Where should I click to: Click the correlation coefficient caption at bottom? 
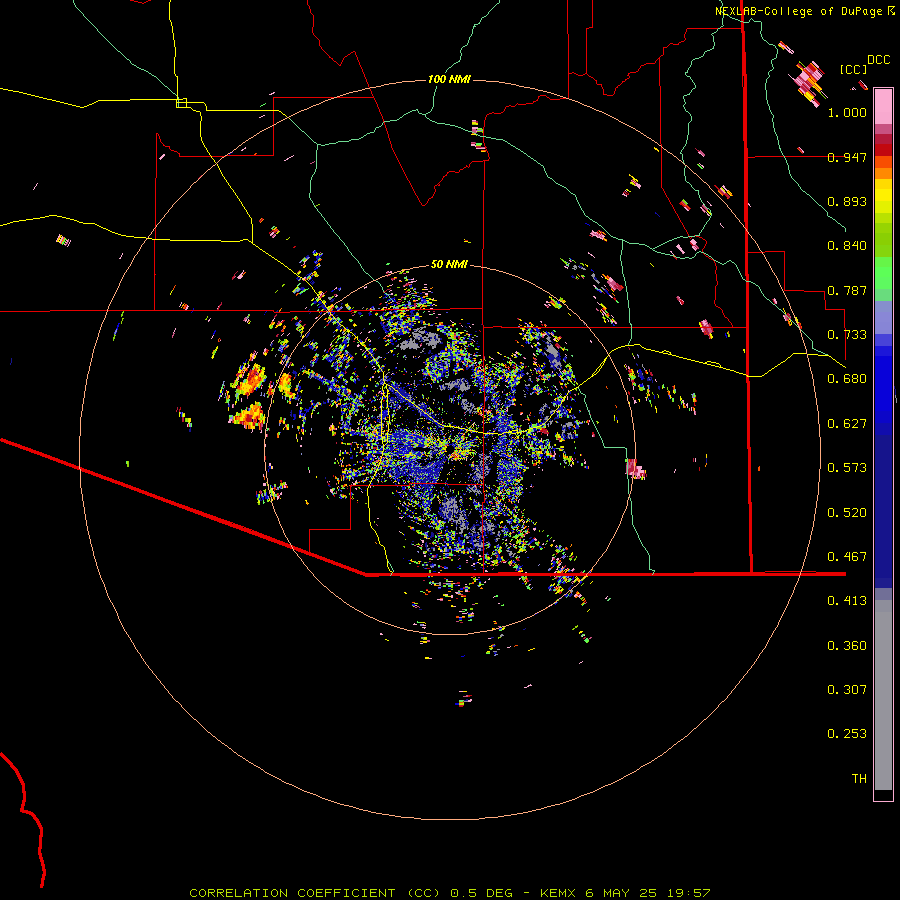450,893
